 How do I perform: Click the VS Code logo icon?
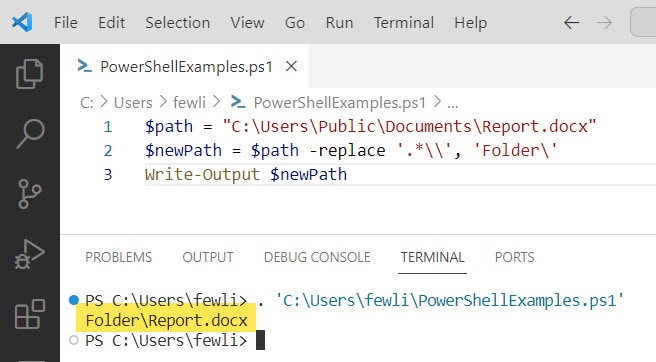coord(22,22)
